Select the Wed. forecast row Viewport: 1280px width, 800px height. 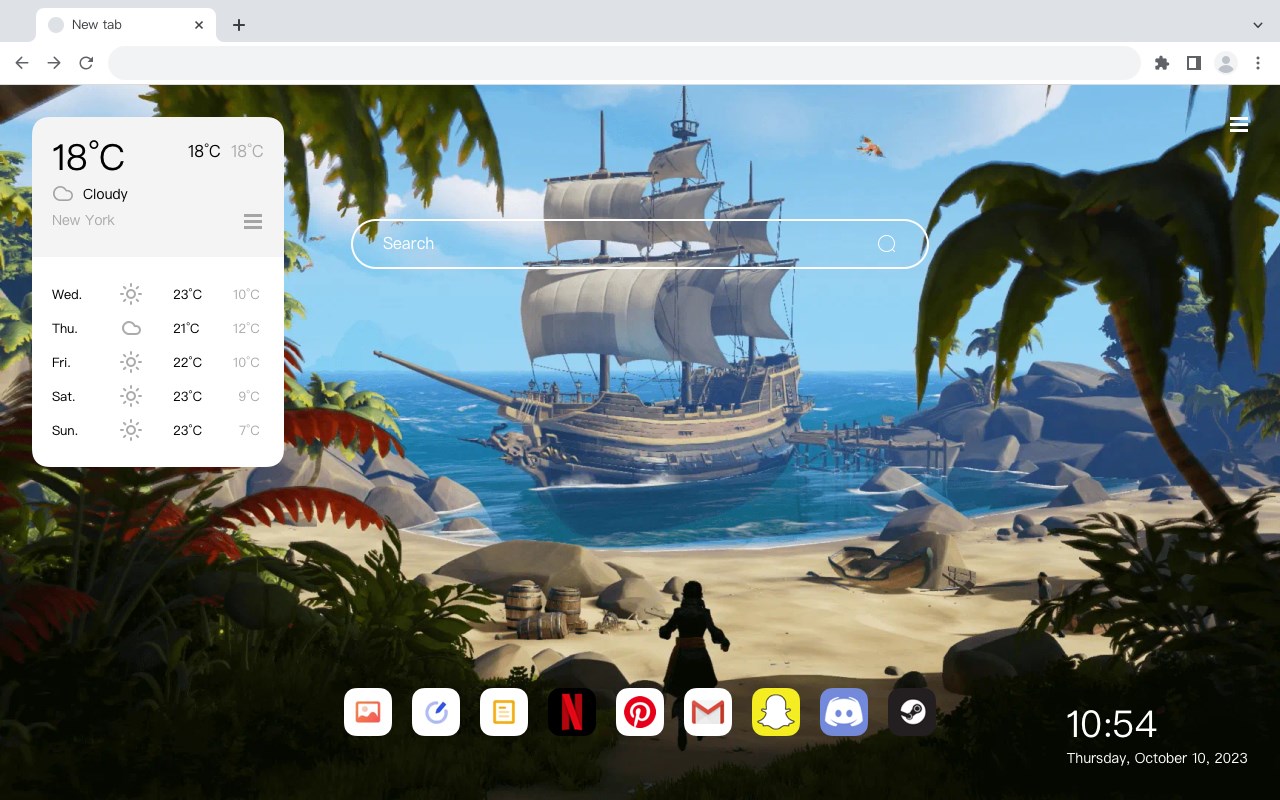[158, 294]
